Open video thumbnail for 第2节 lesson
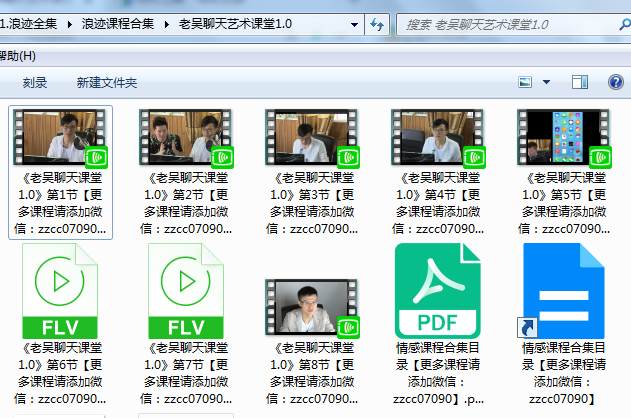This screenshot has height=418, width=631. coord(186,138)
